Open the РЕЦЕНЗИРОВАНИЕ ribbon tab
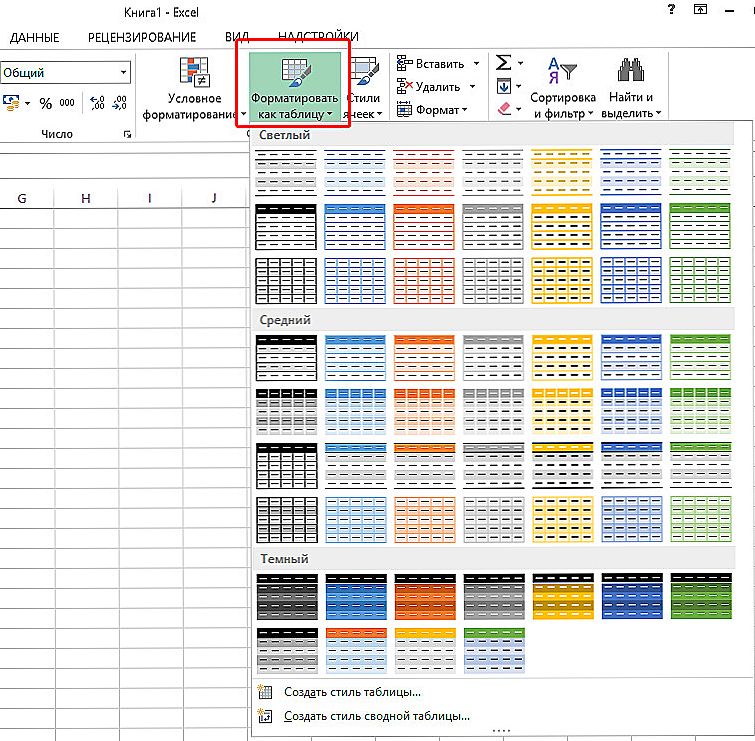Screen dimensions: 755x741 [141, 37]
